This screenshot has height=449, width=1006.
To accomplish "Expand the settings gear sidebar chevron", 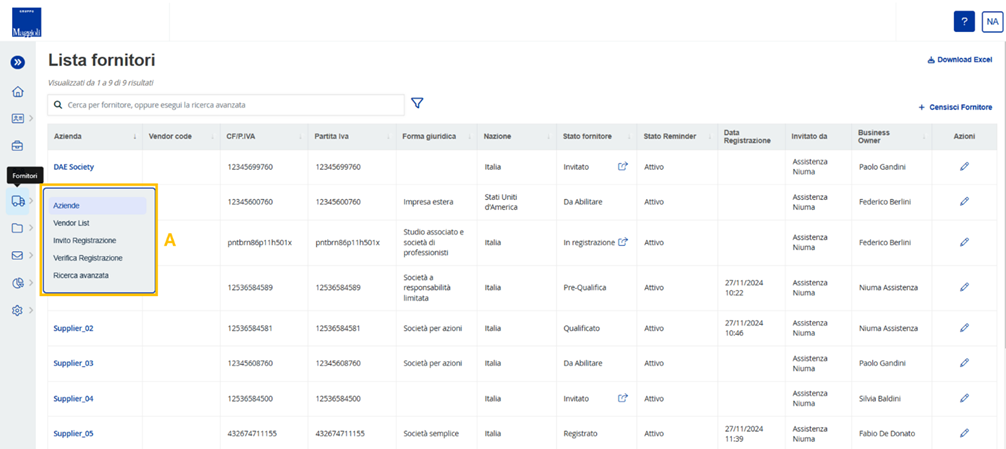I will pyautogui.click(x=30, y=310).
